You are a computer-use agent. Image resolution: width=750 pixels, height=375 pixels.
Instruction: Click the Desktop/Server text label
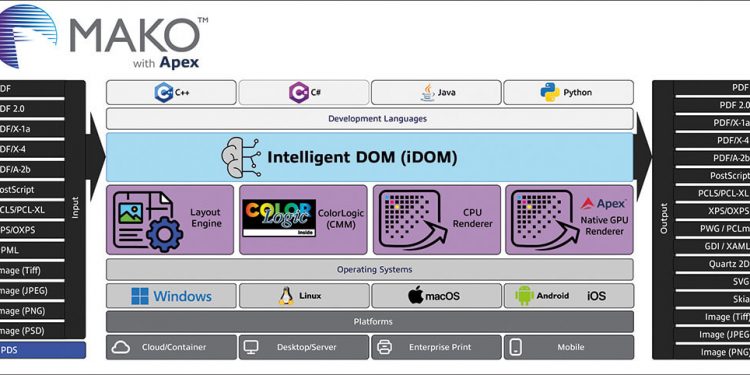[306, 347]
